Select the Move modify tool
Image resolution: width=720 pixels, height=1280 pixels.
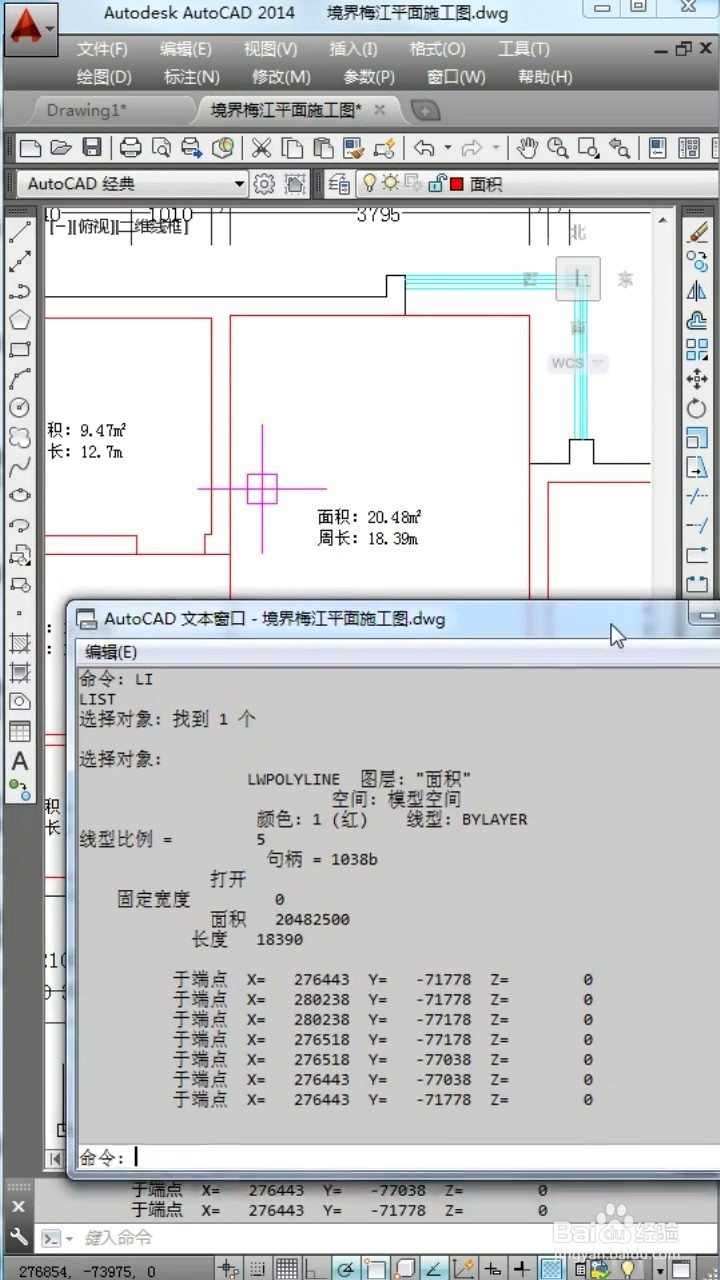pos(697,379)
